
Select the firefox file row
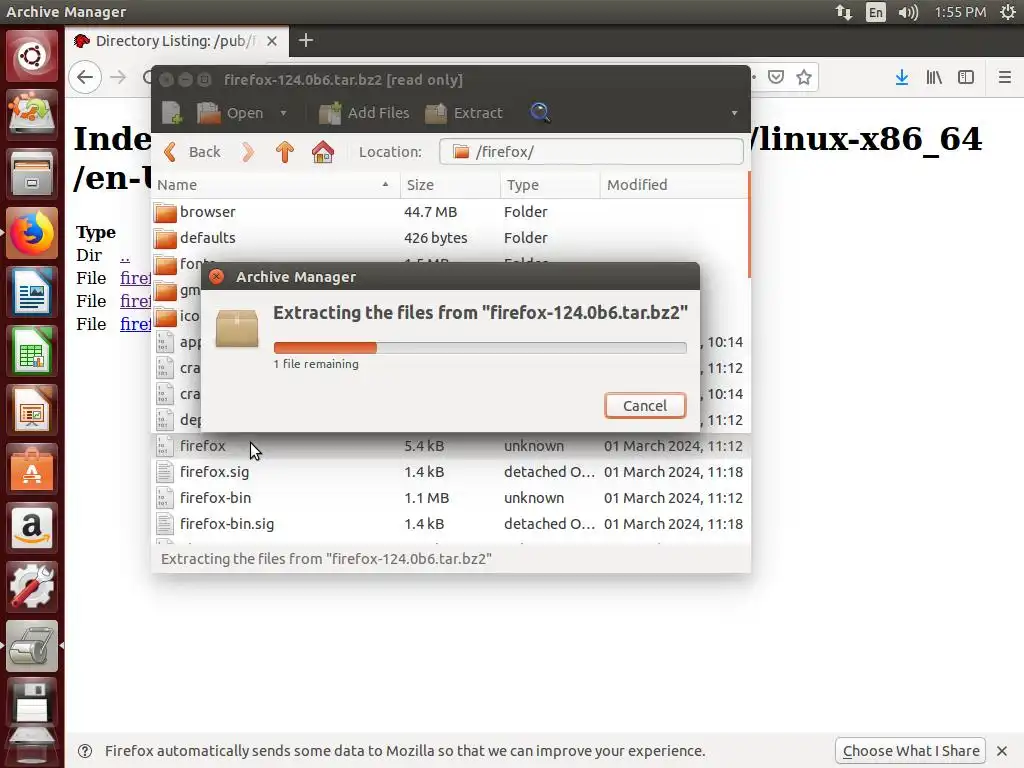click(449, 446)
